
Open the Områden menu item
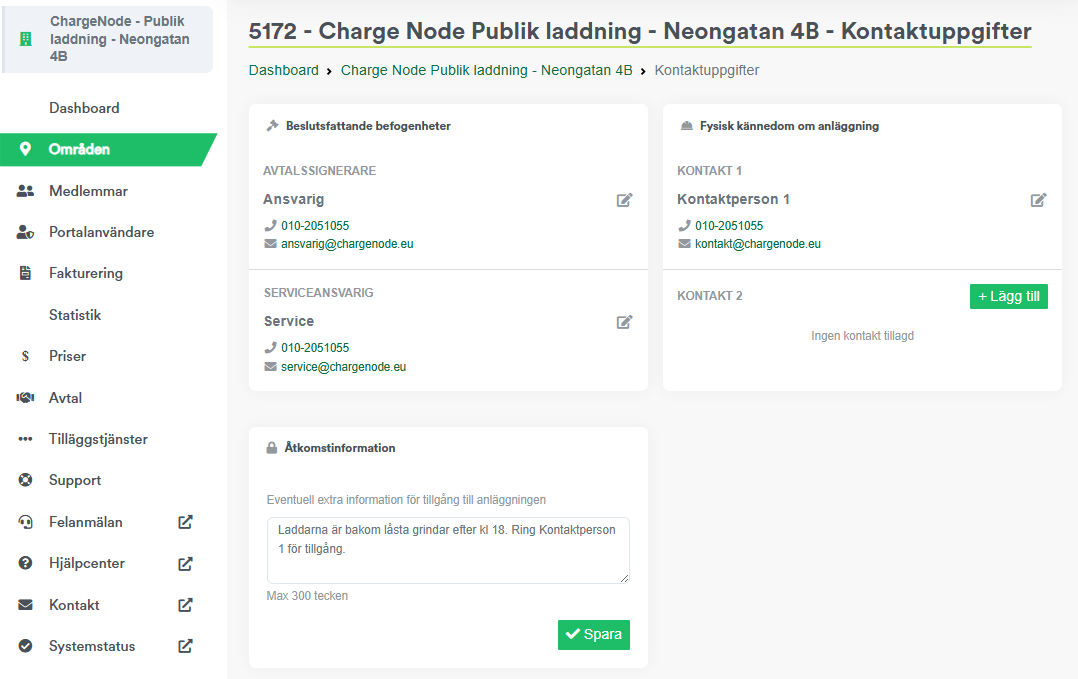[x=79, y=149]
